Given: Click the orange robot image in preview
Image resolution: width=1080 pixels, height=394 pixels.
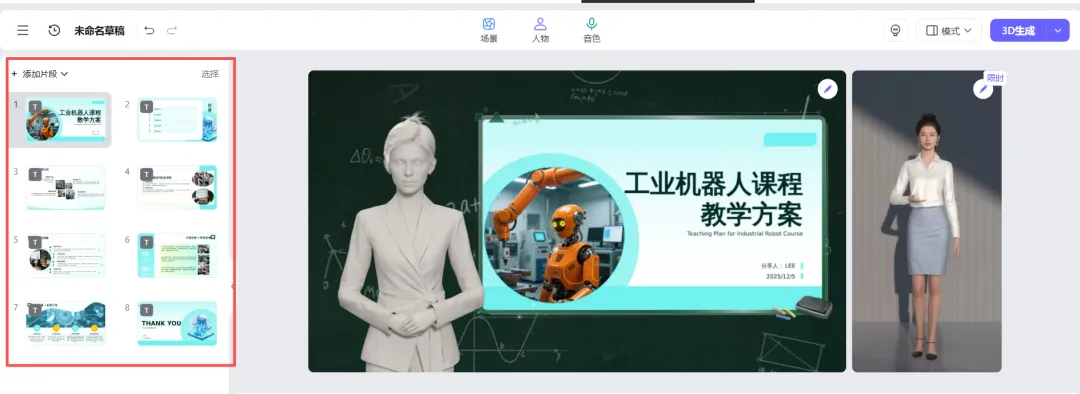Looking at the screenshot, I should pyautogui.click(x=554, y=236).
